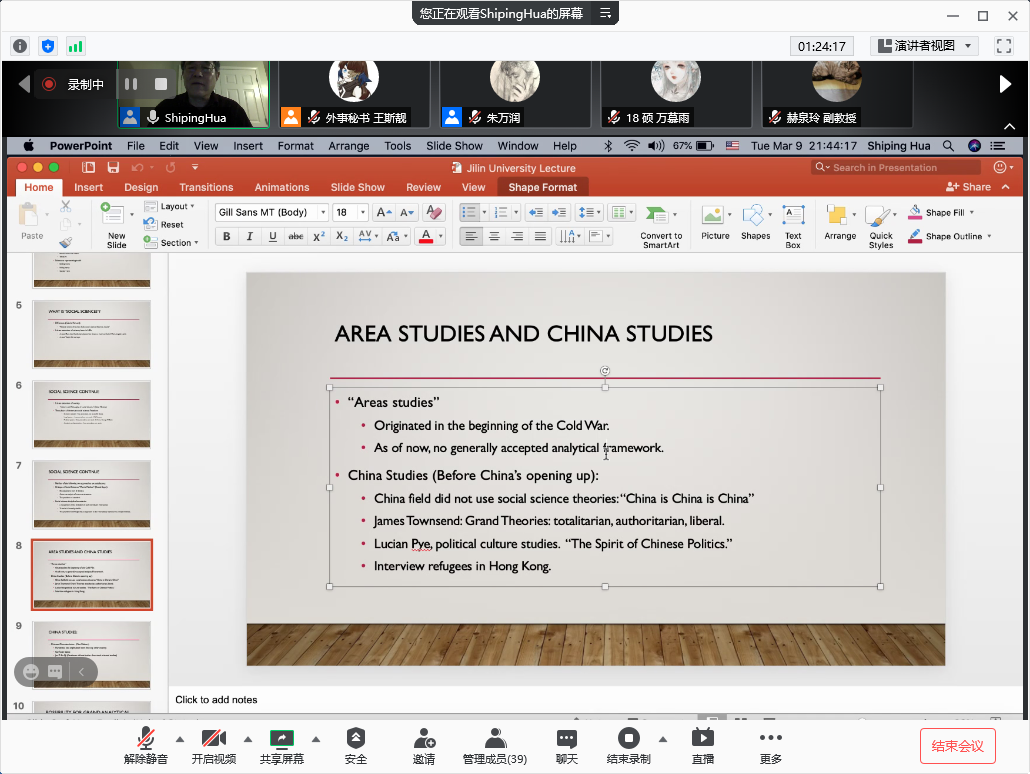Click the End Meeting button
Screen dimensions: 1030x774
click(x=957, y=745)
